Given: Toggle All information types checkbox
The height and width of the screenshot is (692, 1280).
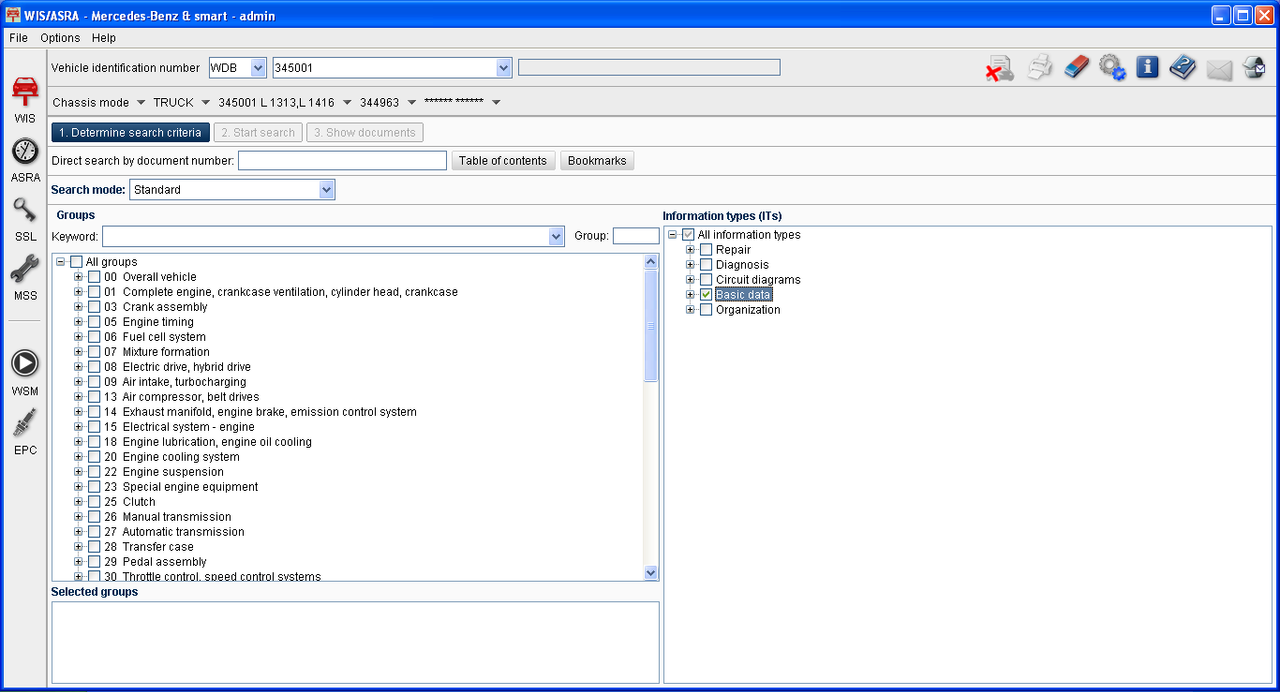Looking at the screenshot, I should (x=688, y=235).
